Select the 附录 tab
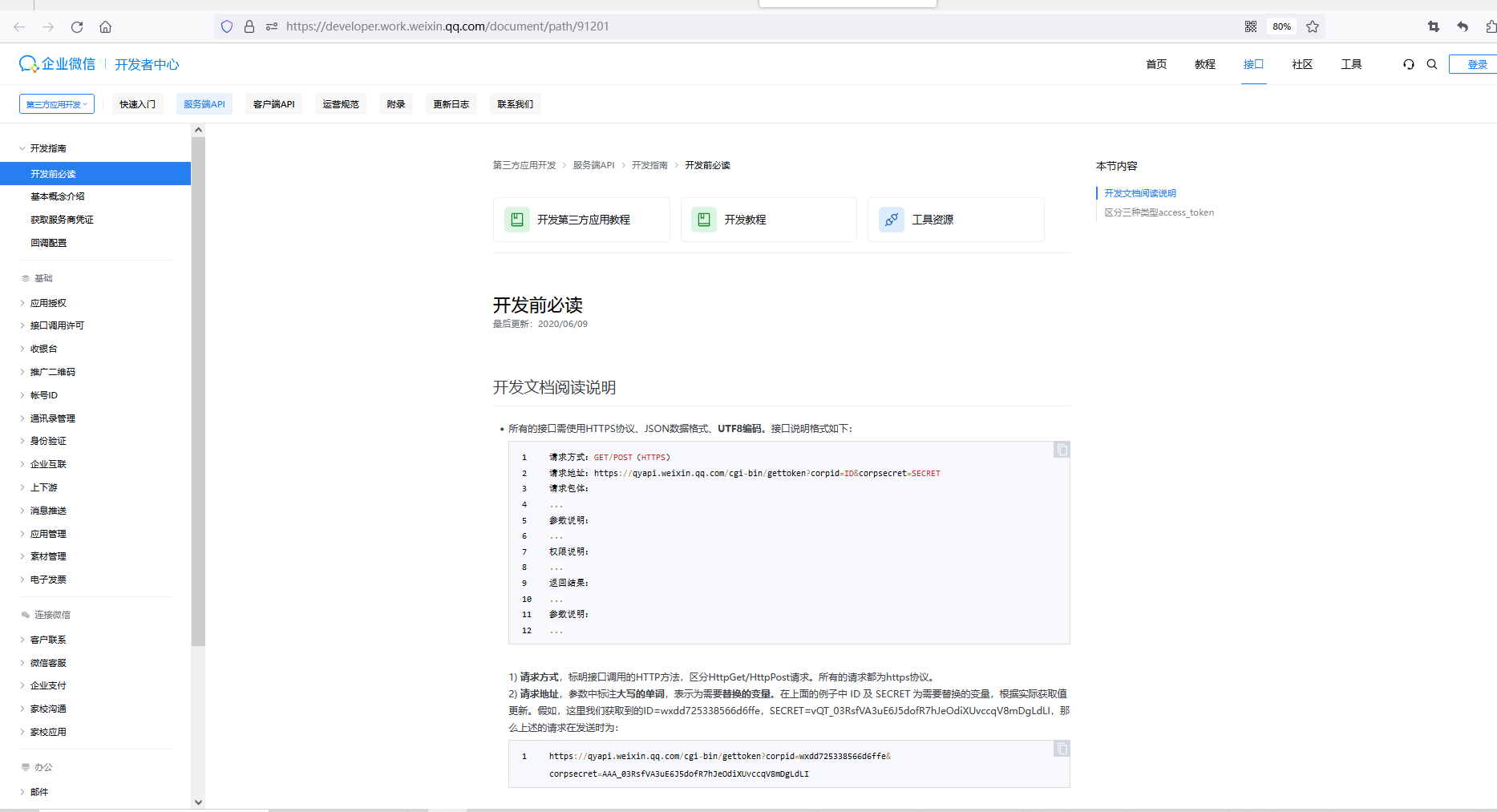 click(x=396, y=104)
